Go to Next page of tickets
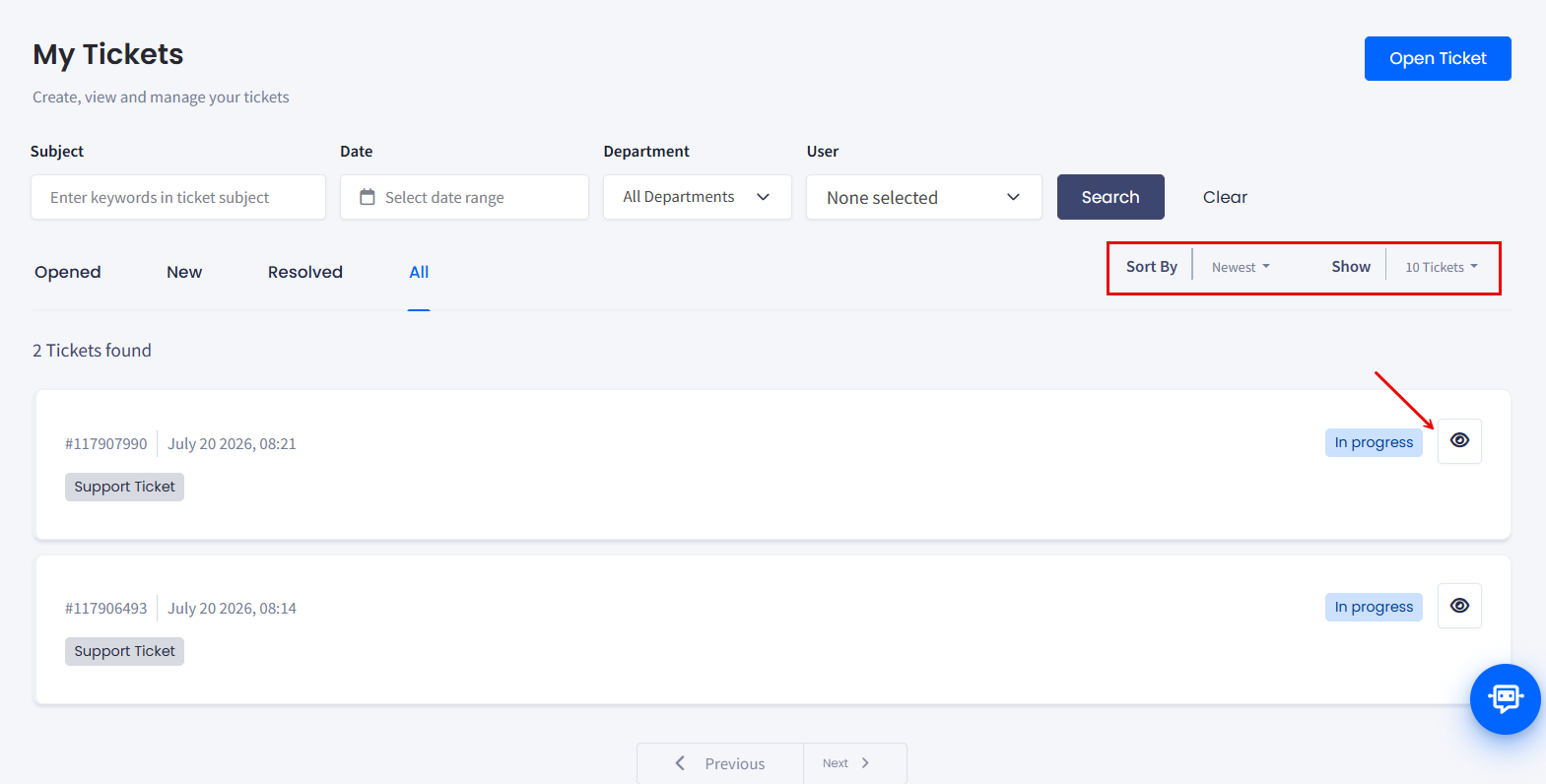 click(x=855, y=763)
